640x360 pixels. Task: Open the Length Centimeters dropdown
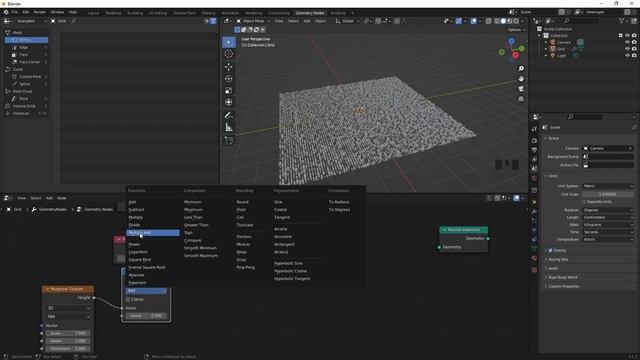coord(608,217)
